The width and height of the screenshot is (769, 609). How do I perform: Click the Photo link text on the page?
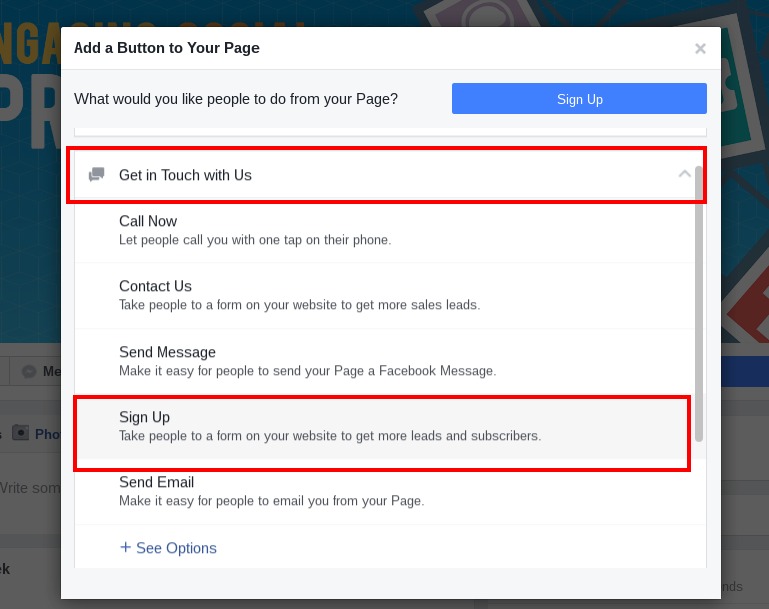point(48,434)
